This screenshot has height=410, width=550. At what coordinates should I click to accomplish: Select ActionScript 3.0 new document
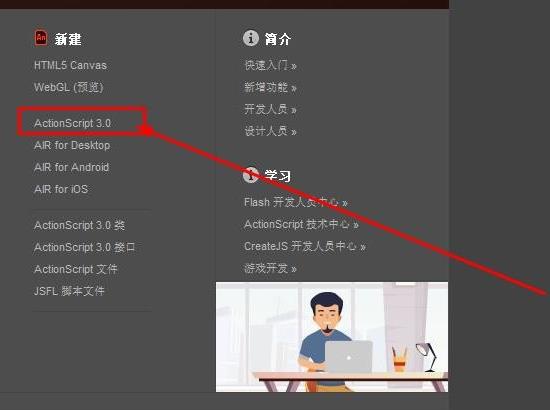pos(73,123)
